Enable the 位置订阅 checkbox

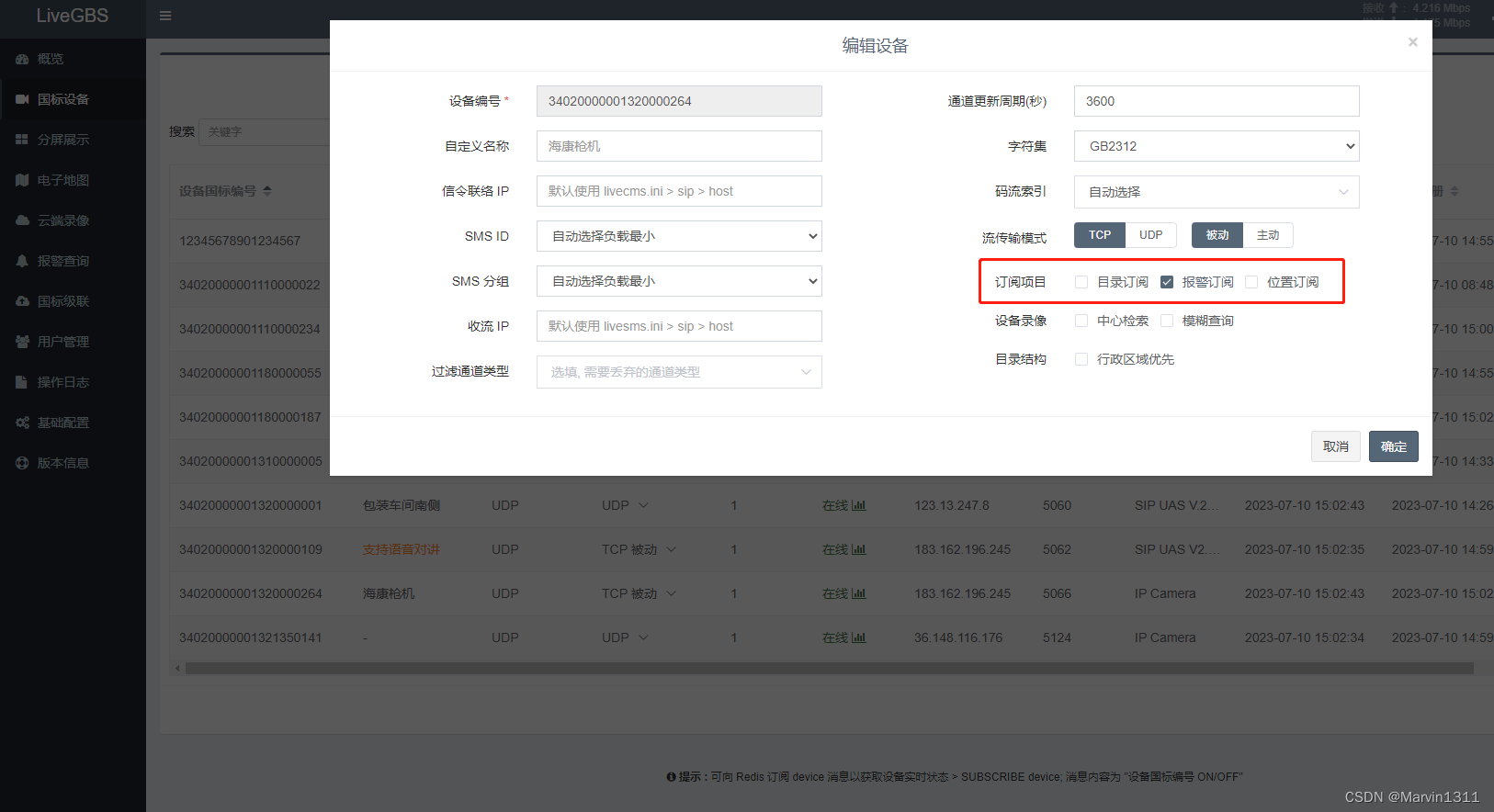[x=1251, y=282]
